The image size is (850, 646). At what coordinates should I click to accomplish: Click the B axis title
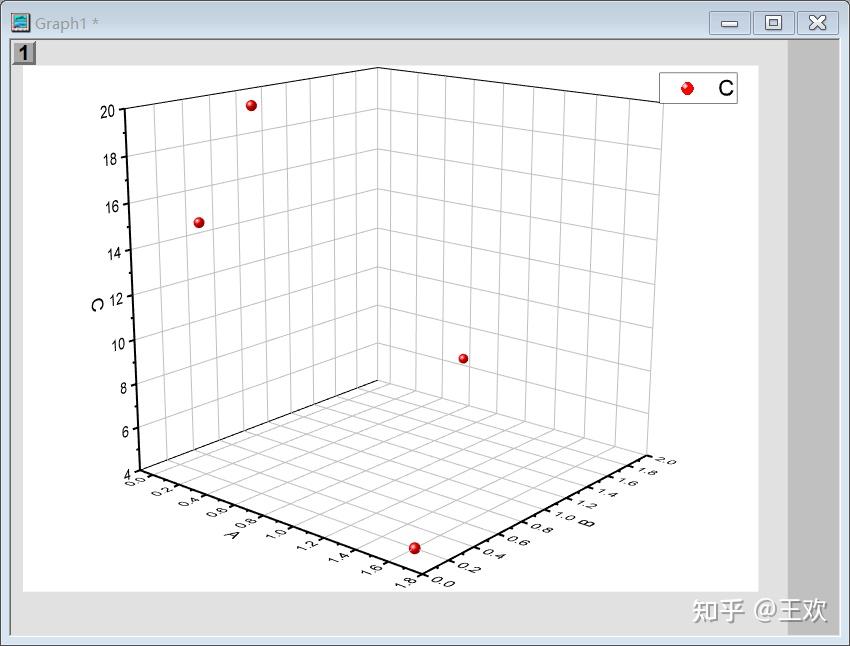[x=587, y=523]
